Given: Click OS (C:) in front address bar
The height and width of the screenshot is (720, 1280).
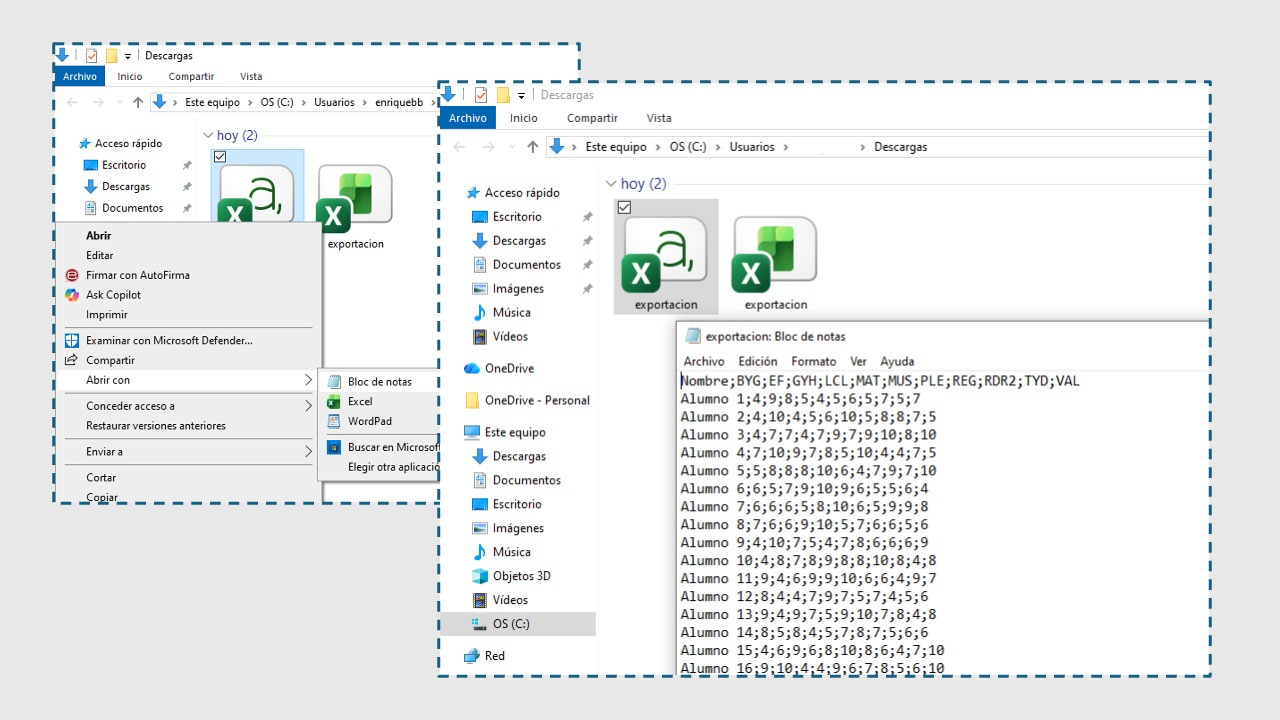Looking at the screenshot, I should pos(688,147).
